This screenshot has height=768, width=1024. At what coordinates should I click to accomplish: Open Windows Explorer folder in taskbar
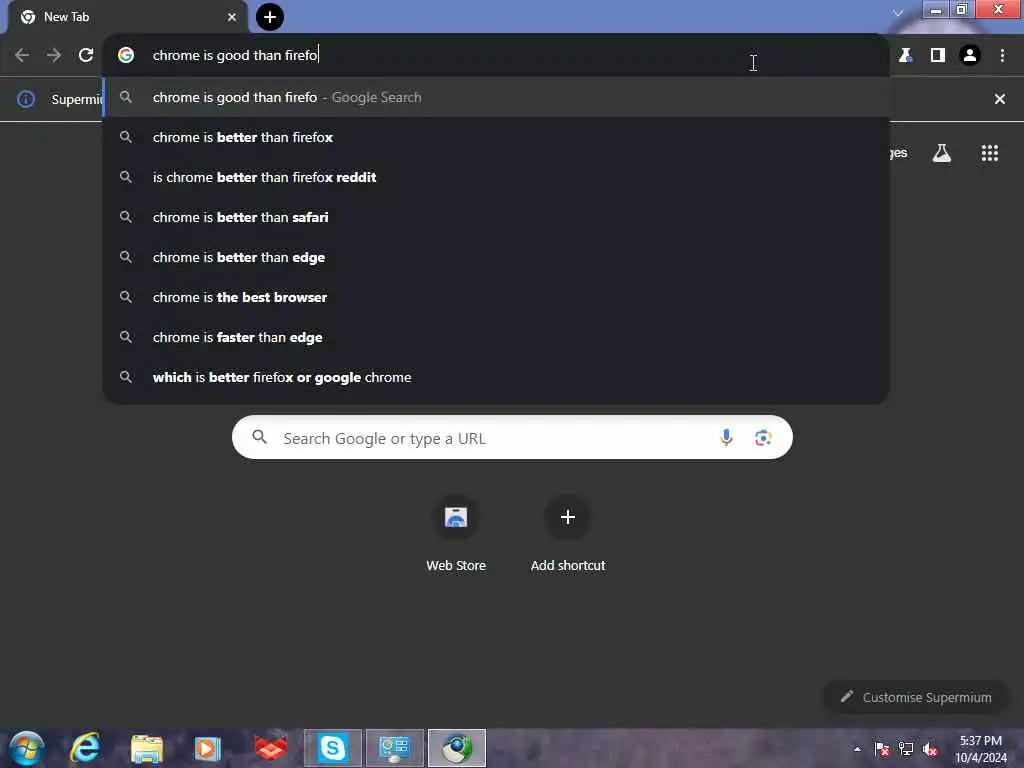(x=146, y=748)
